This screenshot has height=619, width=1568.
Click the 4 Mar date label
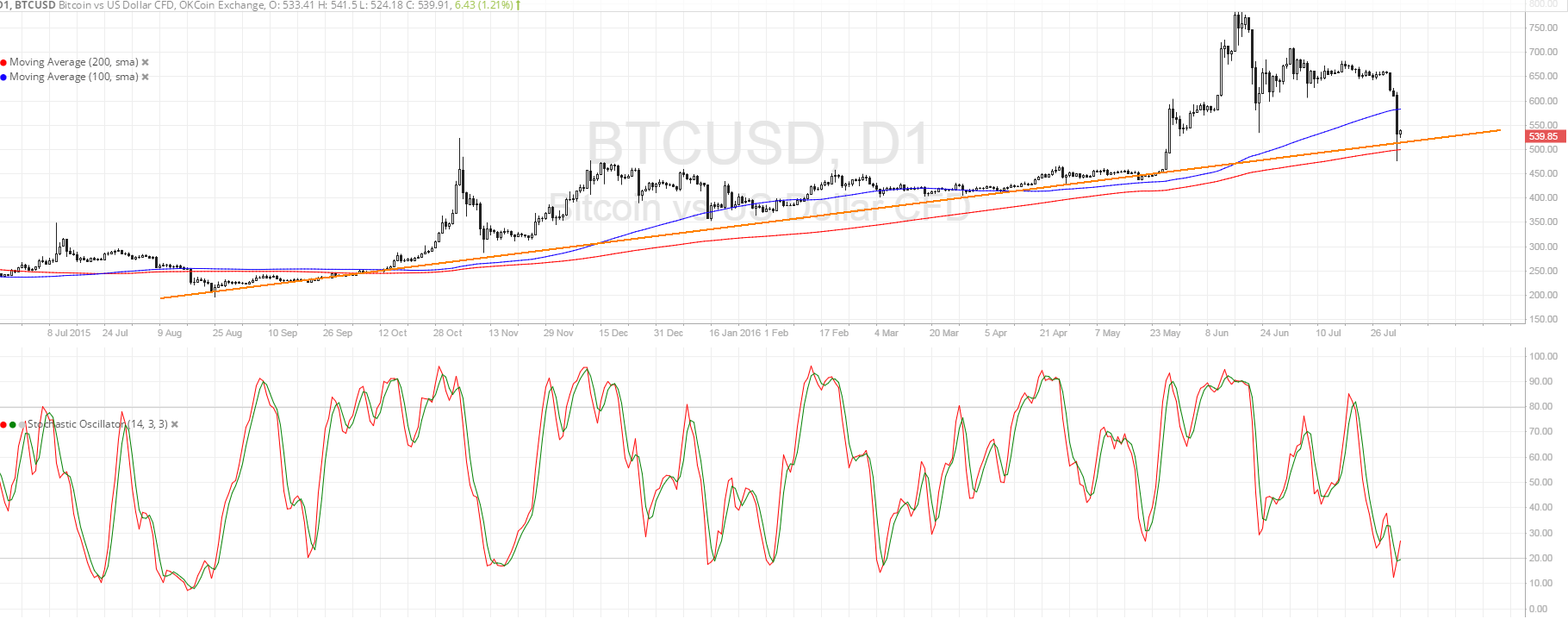coord(887,333)
